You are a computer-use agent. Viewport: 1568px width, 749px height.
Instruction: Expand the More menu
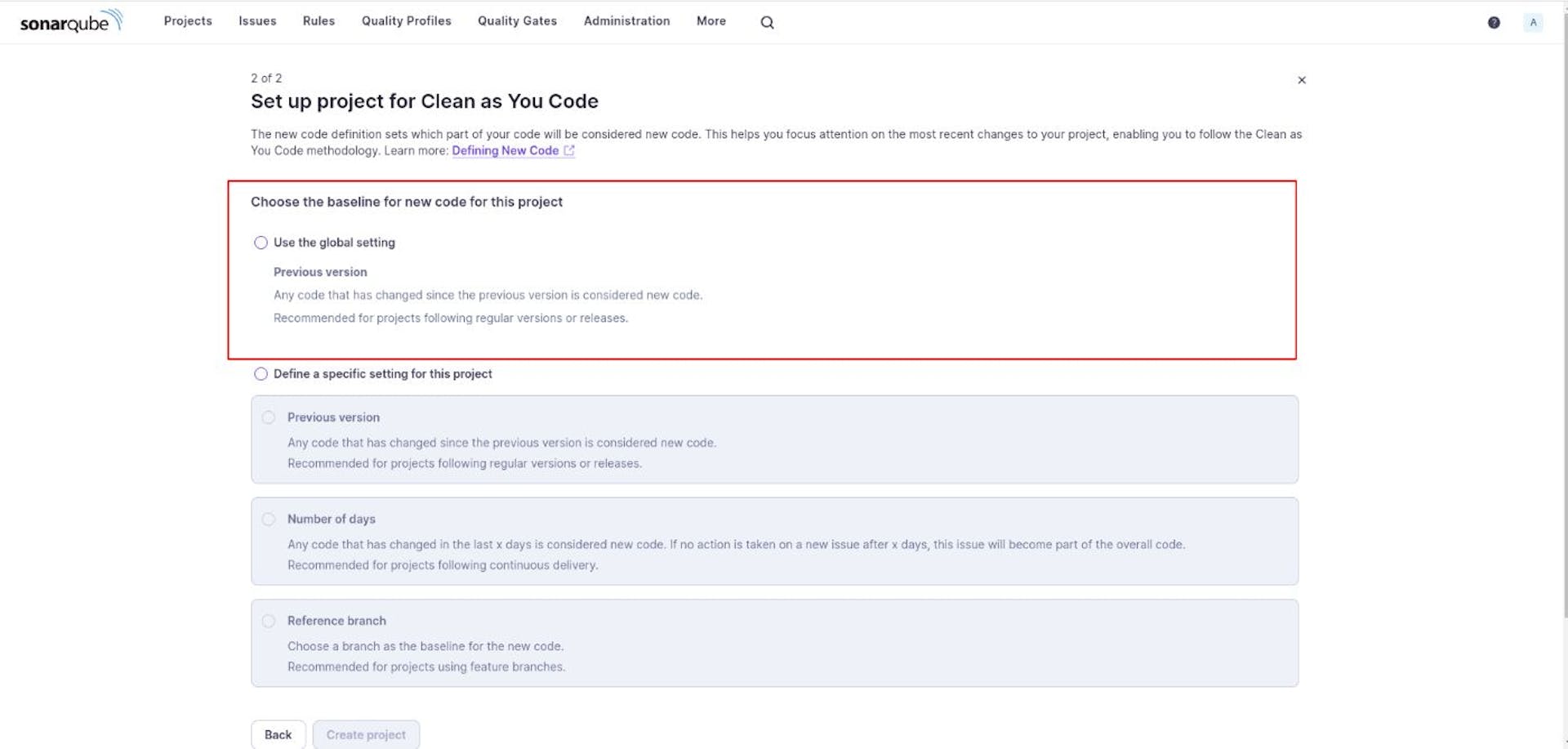[710, 21]
